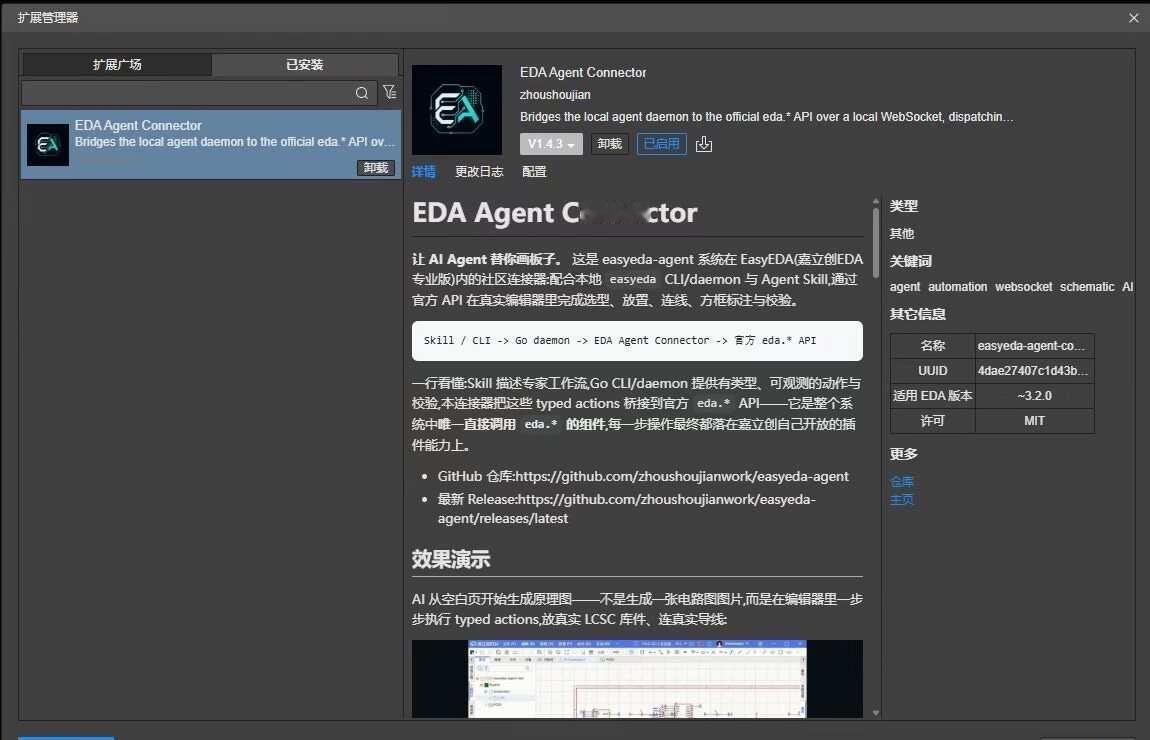Screen dimensions: 1150x740
Task: Open the 配置 configuration tab
Action: [x=534, y=172]
